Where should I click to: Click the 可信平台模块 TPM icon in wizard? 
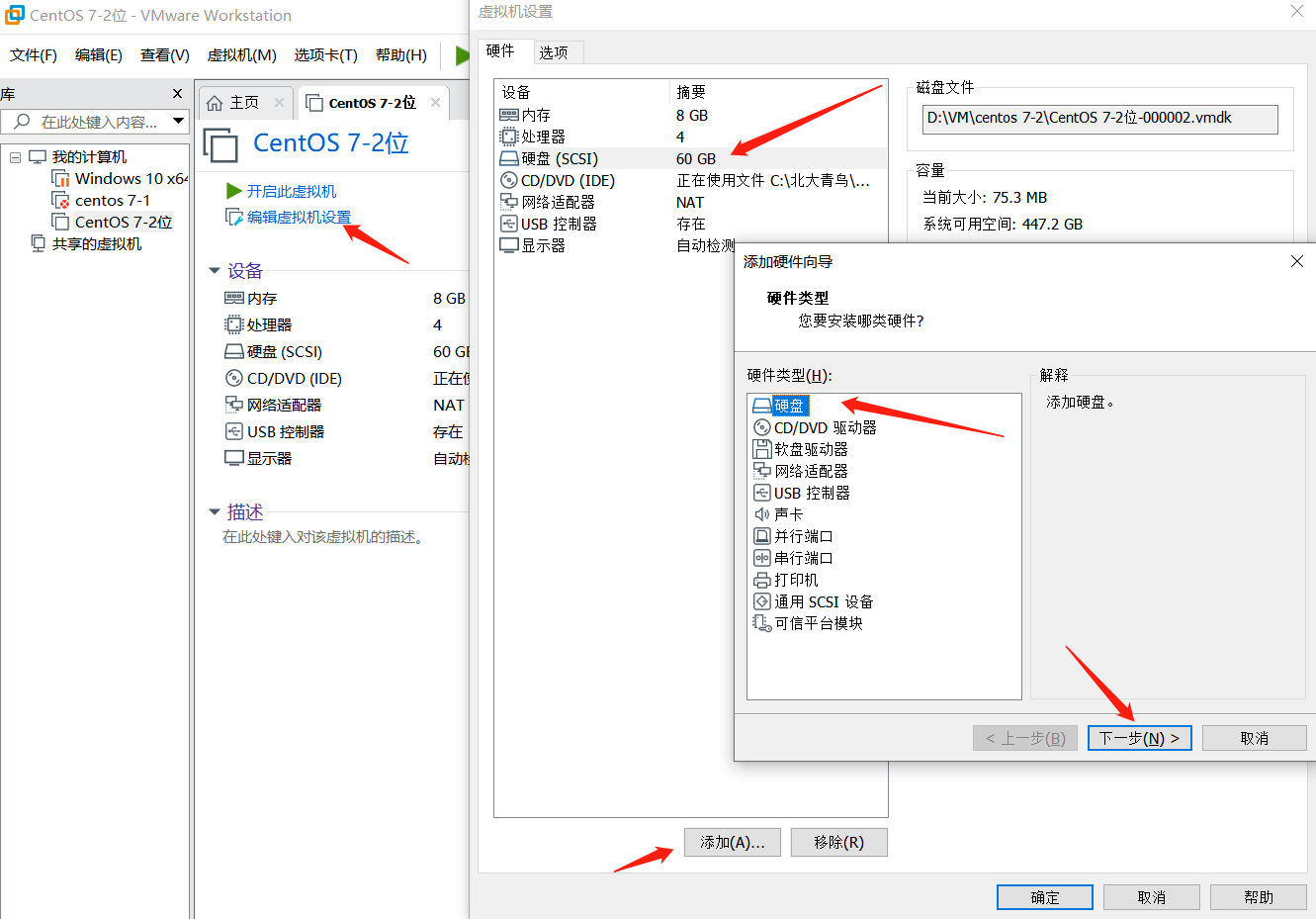(762, 623)
